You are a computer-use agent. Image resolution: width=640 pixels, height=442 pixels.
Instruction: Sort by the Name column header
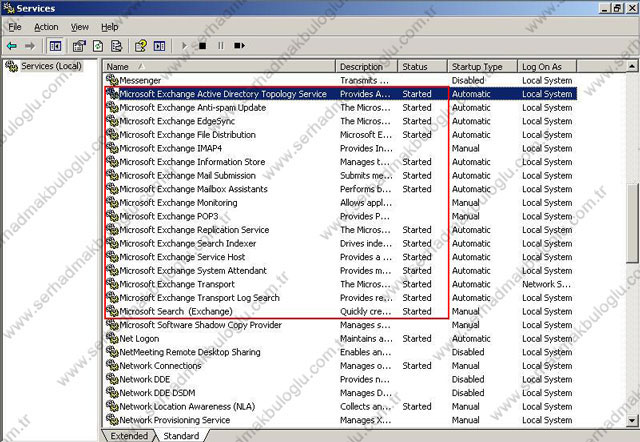pos(219,67)
